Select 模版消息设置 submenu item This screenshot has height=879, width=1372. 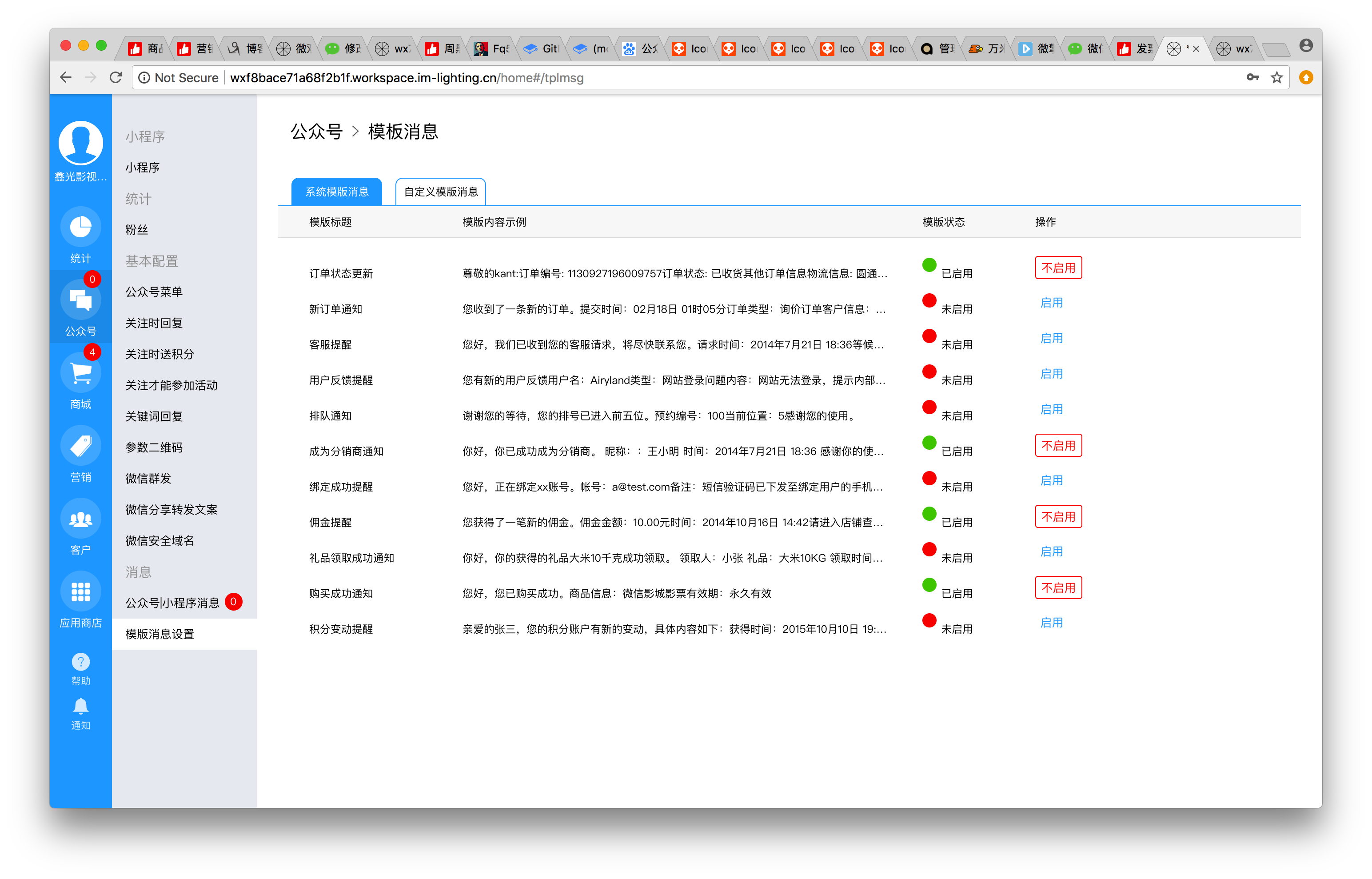coord(184,634)
